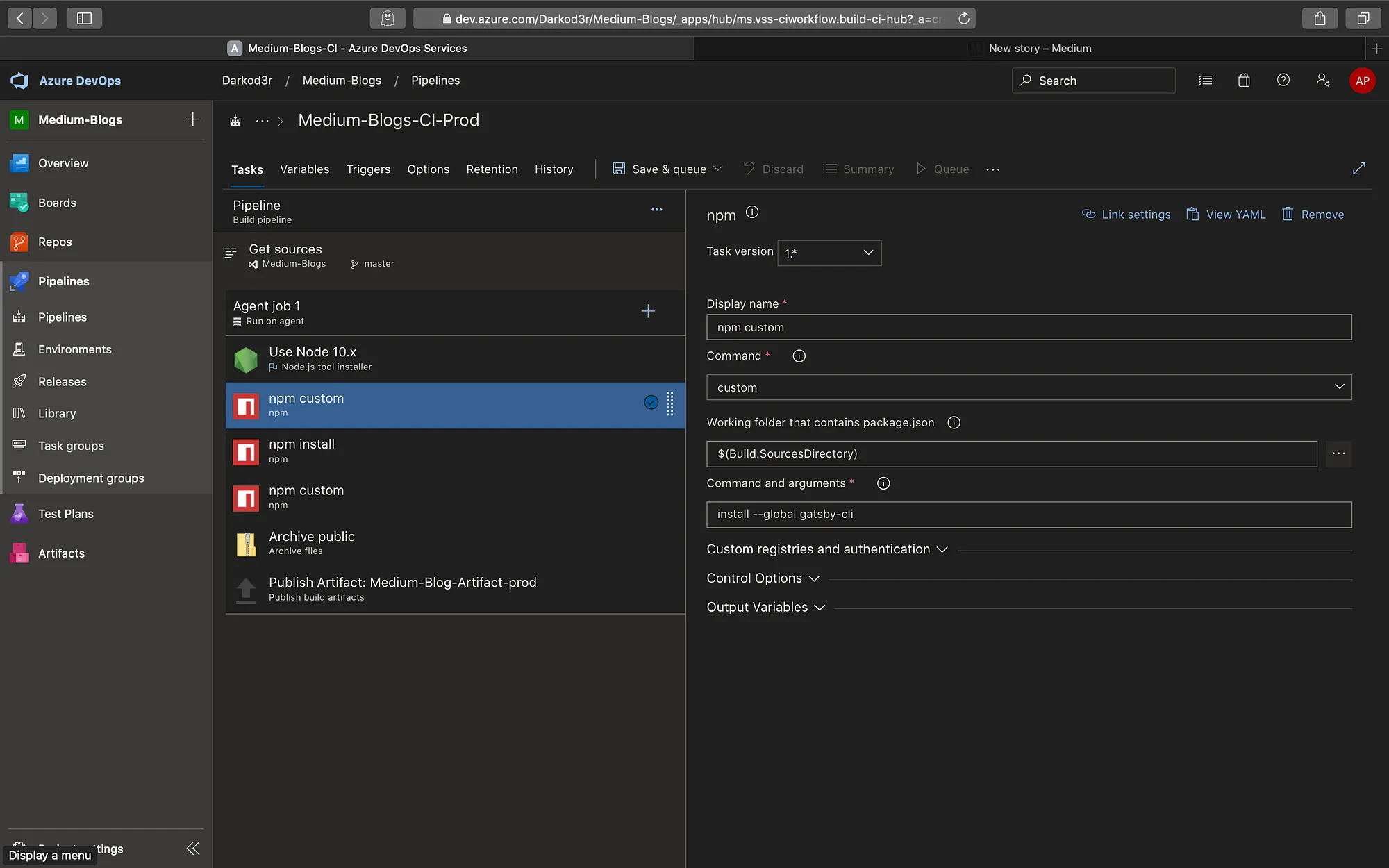This screenshot has height=868, width=1389.
Task: Open Task groups in the sidebar
Action: (71, 446)
